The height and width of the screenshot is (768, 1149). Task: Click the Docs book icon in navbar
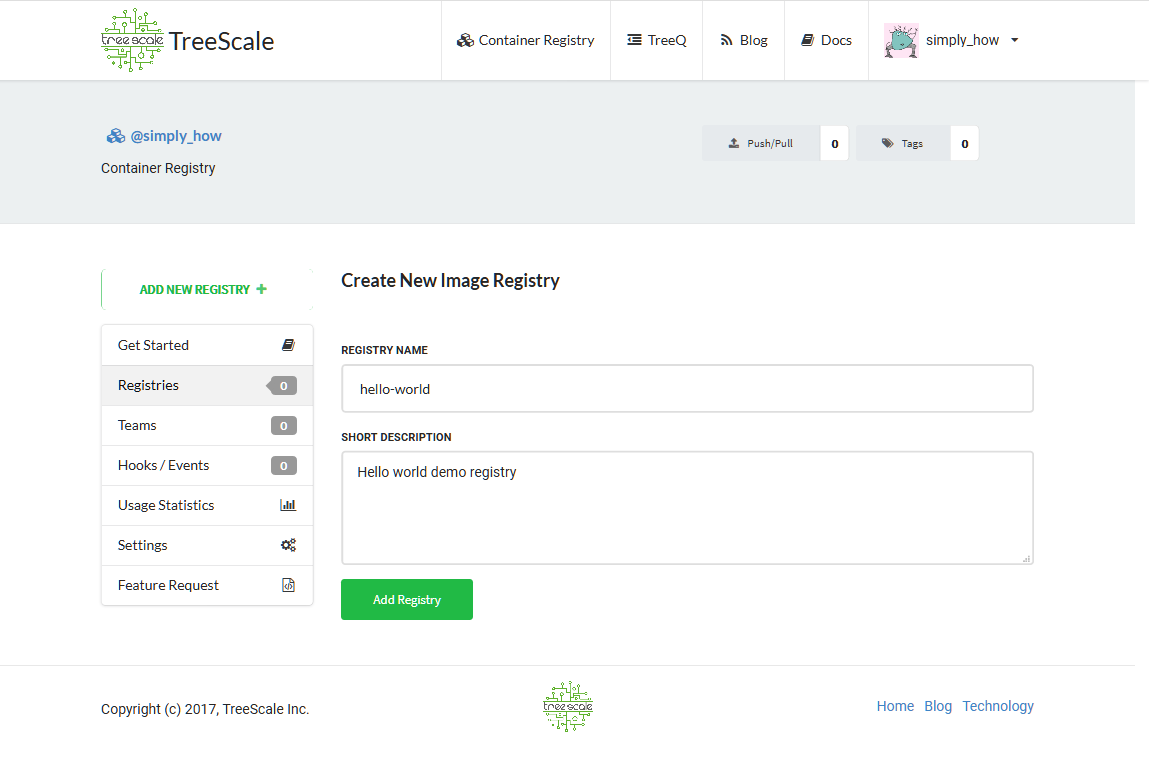(808, 40)
